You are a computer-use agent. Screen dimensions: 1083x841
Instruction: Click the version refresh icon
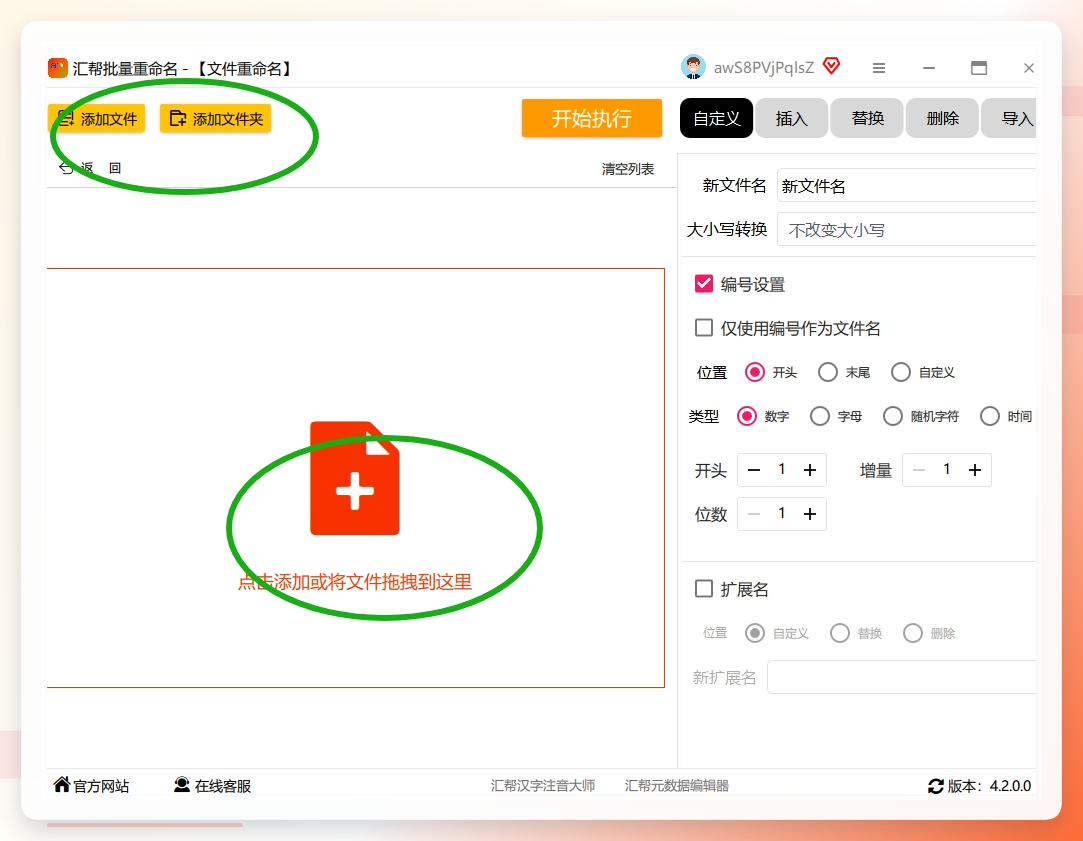point(935,786)
